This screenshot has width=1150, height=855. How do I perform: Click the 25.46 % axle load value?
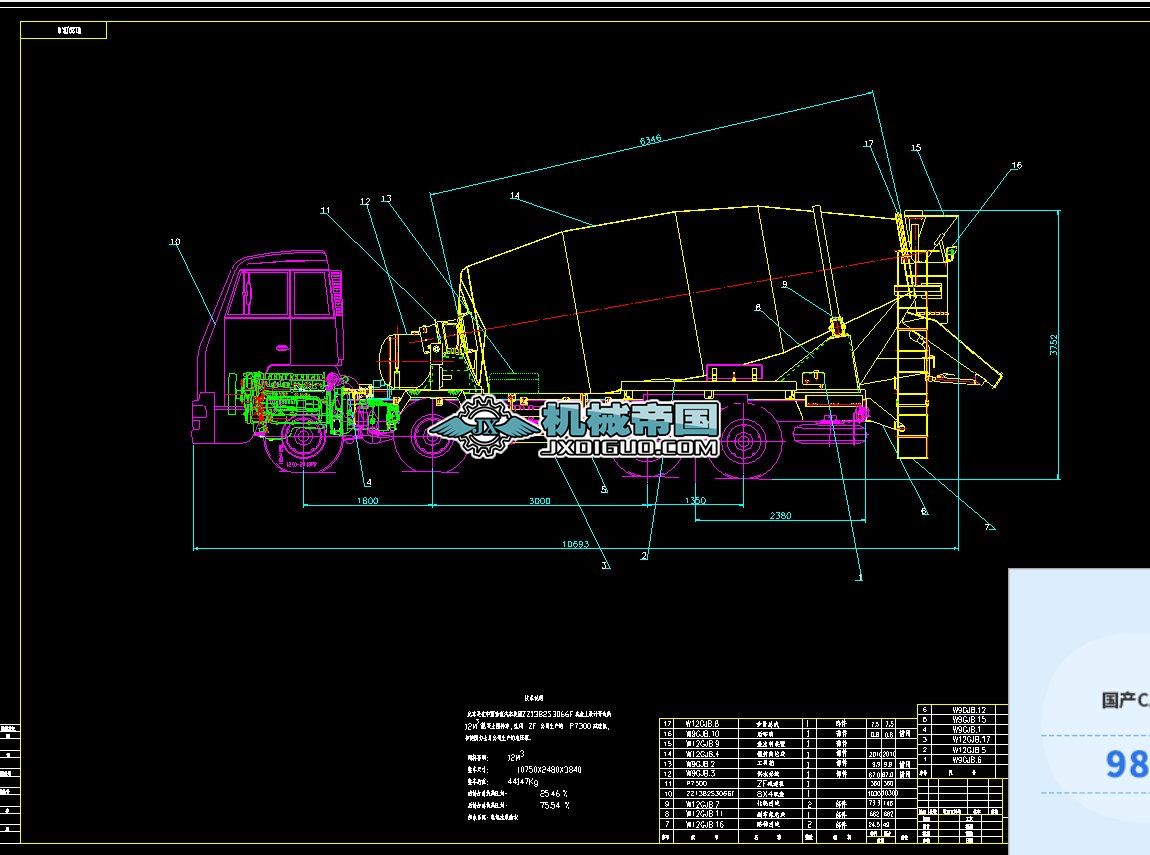click(554, 793)
